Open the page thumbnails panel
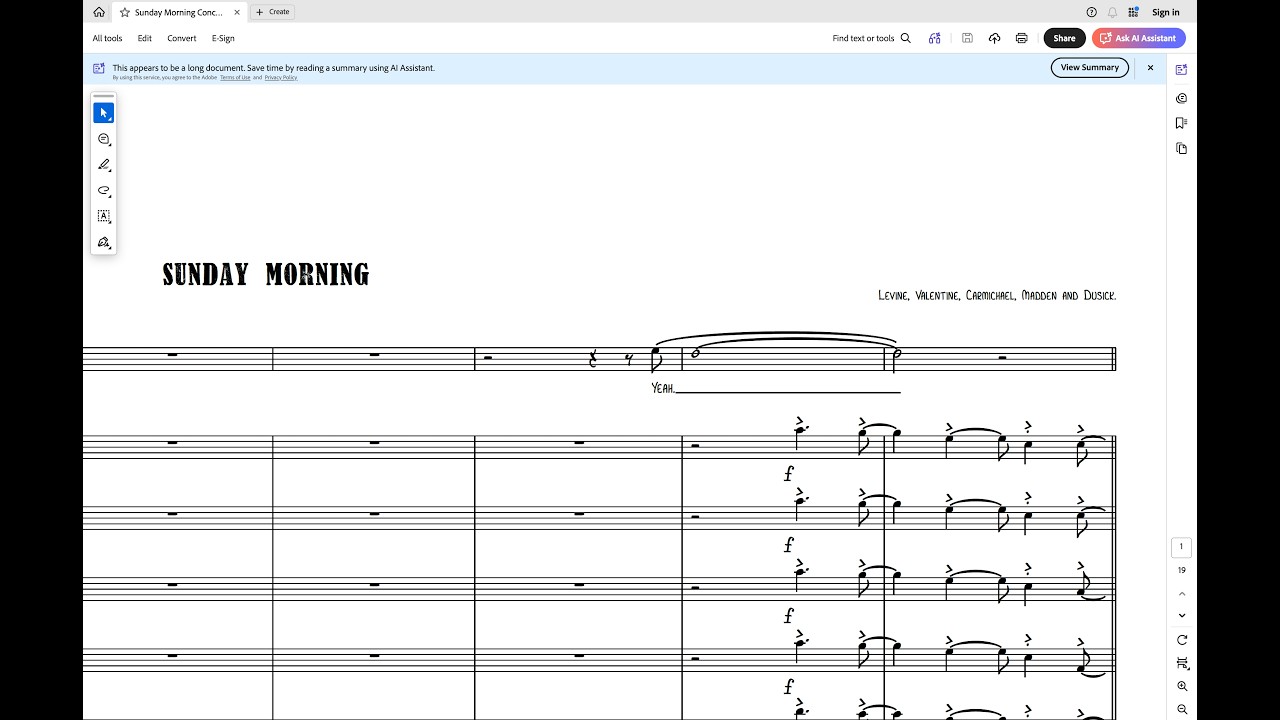The width and height of the screenshot is (1280, 720). coord(1181,148)
